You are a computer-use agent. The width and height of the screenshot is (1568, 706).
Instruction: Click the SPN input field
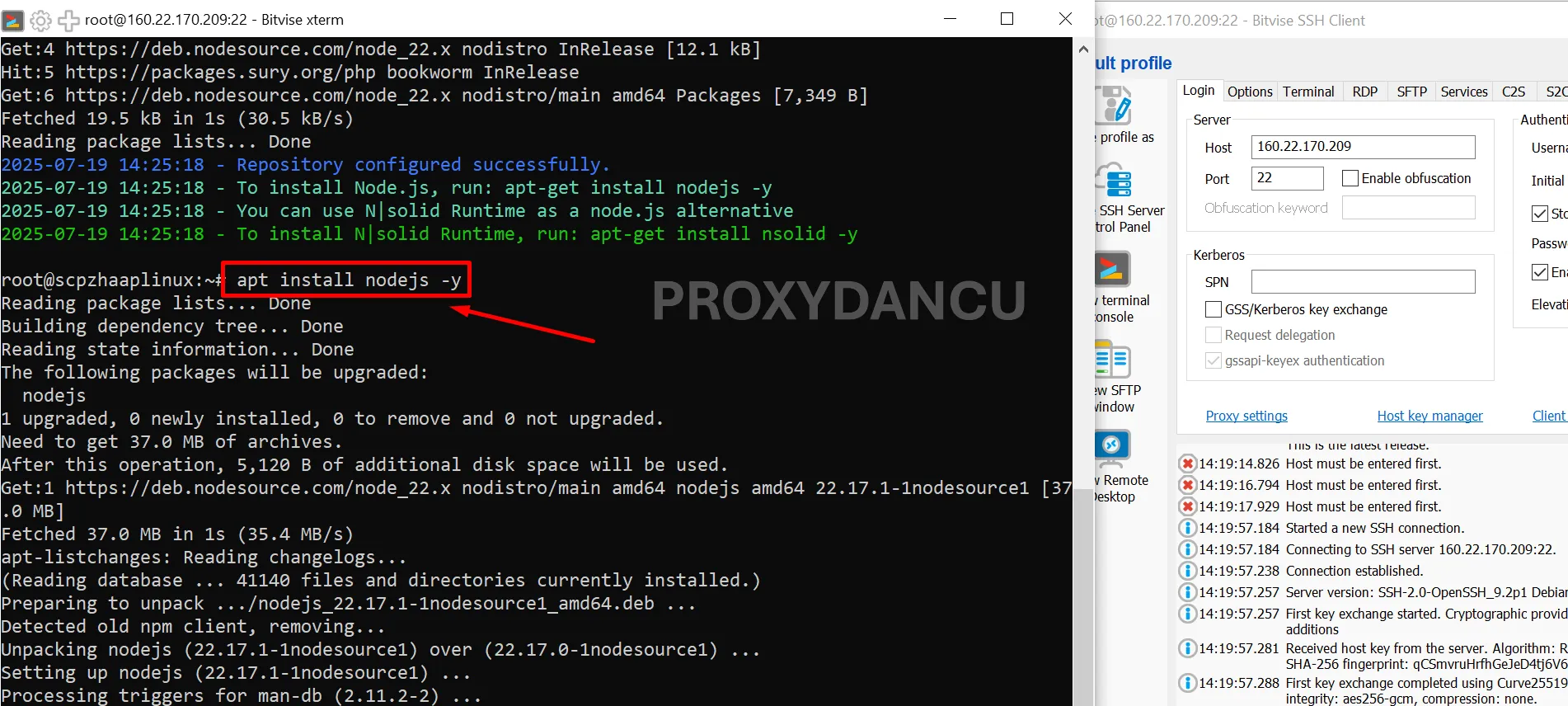point(1363,282)
